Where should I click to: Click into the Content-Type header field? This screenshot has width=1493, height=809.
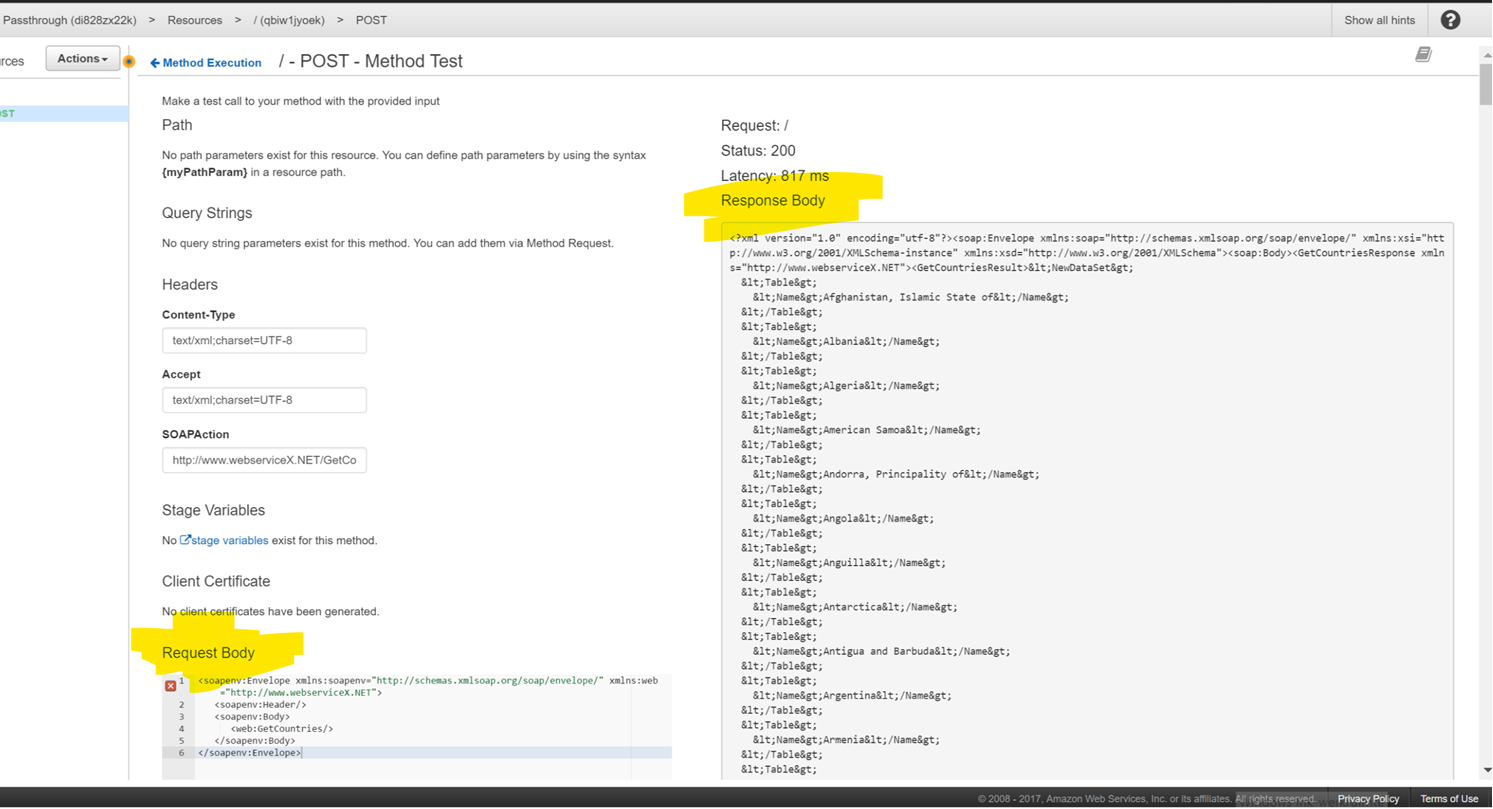click(x=264, y=340)
